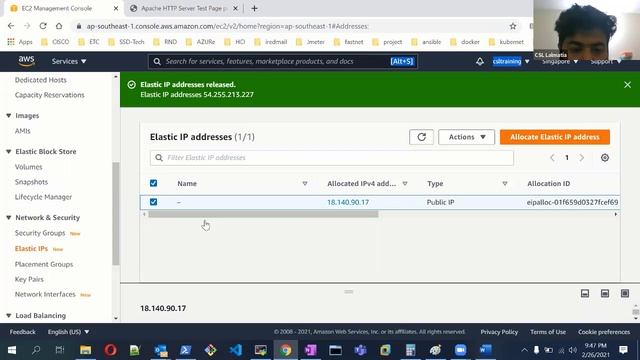Open the csltraining account dropdown
This screenshot has height=360, width=640.
[511, 61]
